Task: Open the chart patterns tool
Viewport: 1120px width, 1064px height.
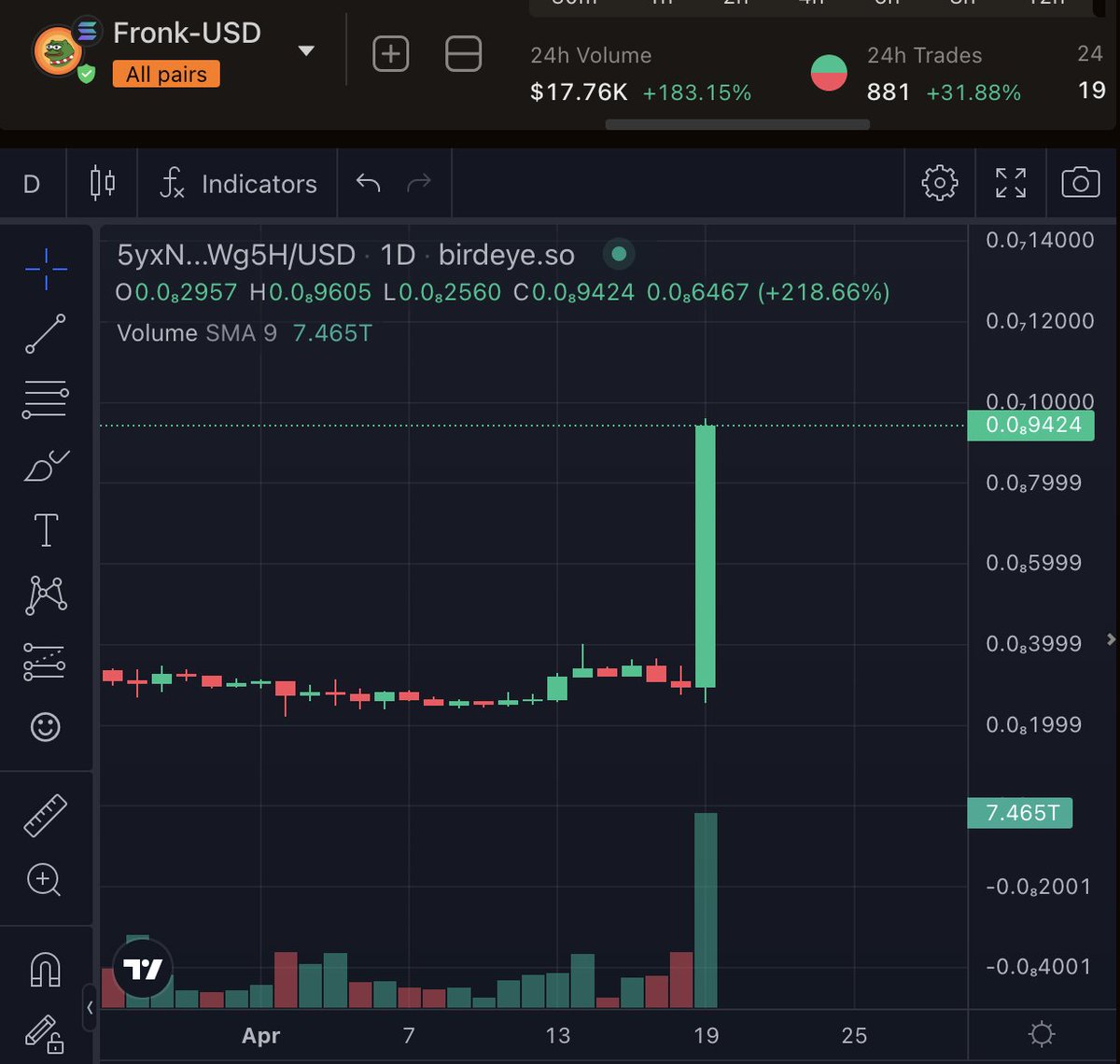Action: click(x=46, y=595)
